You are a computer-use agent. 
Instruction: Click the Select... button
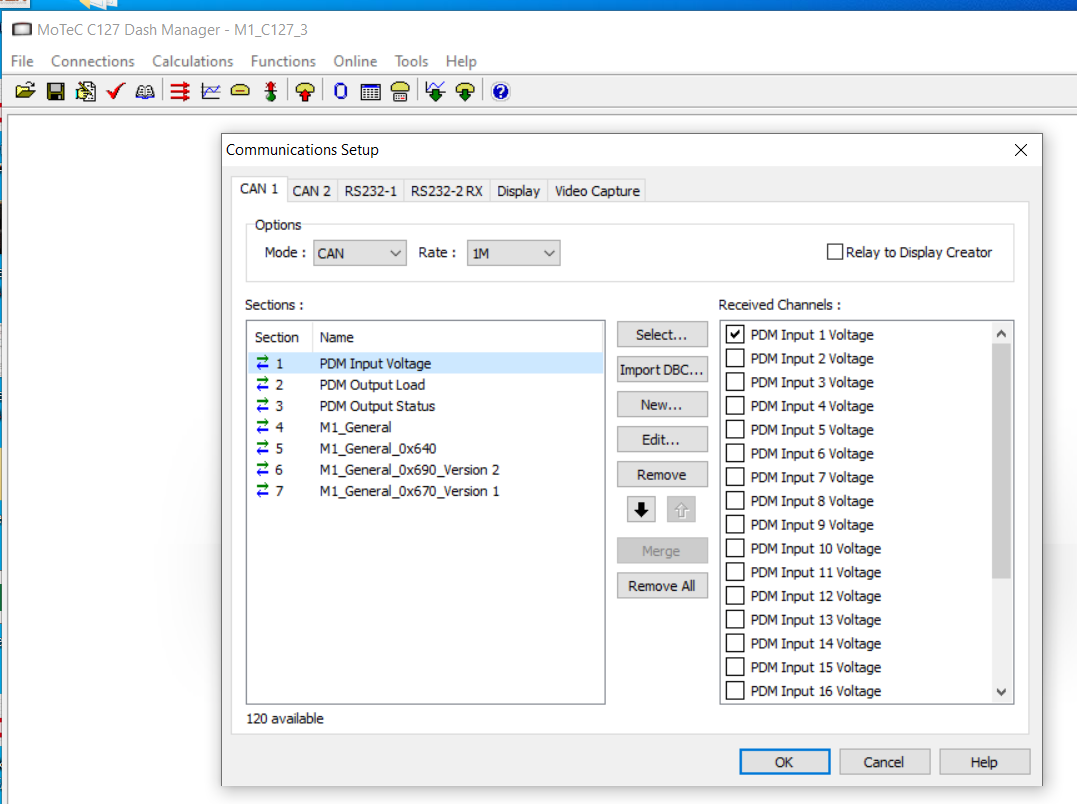tap(662, 334)
